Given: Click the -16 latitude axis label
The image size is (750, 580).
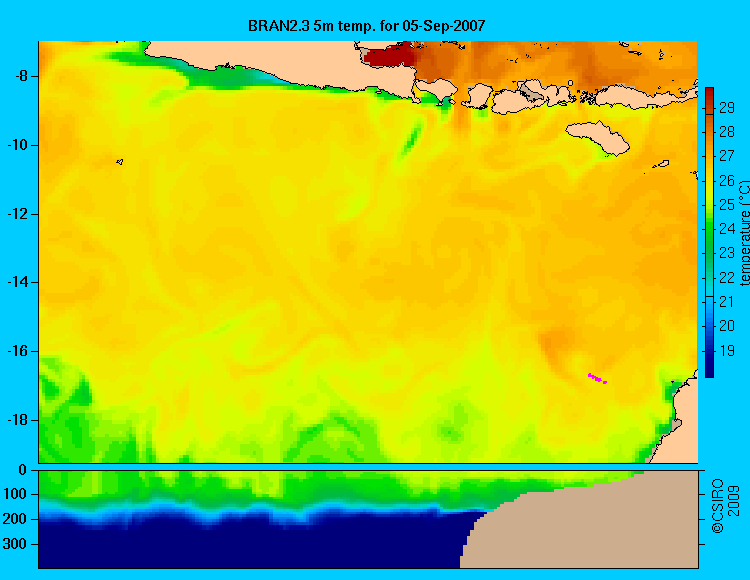Looking at the screenshot, I should 17,351.
